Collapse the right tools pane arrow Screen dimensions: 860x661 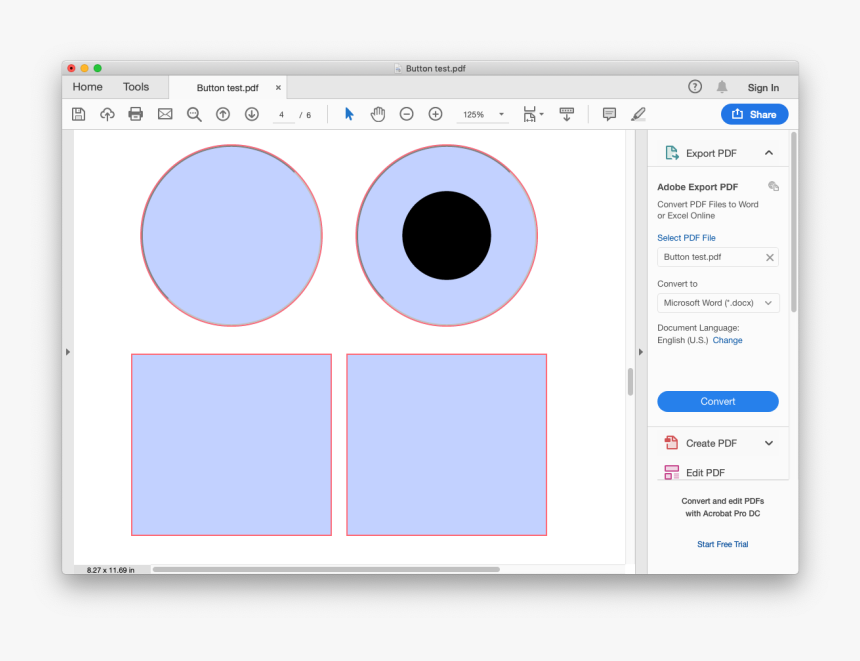click(x=641, y=352)
